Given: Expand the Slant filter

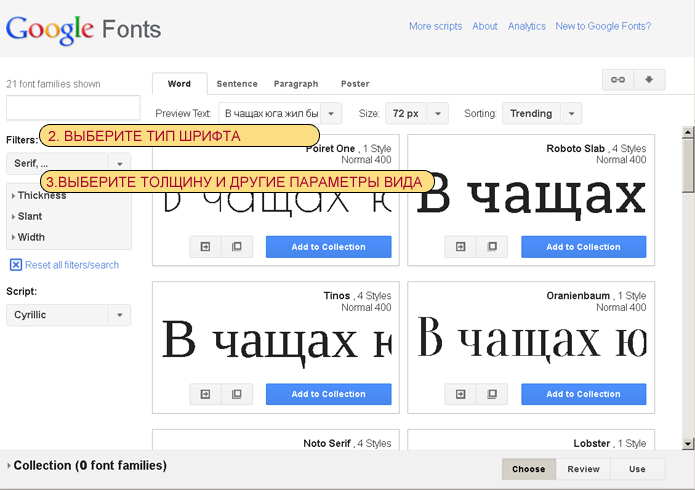Looking at the screenshot, I should [x=27, y=216].
